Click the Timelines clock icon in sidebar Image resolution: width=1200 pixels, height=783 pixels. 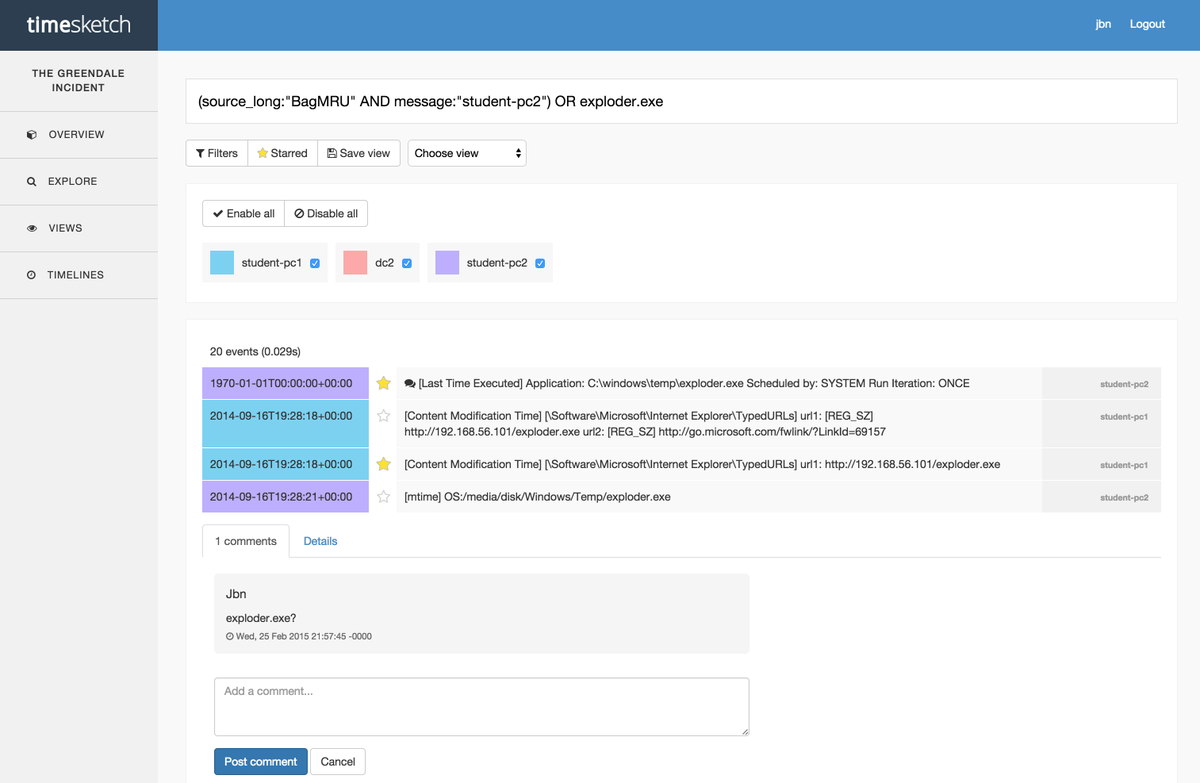[32, 275]
